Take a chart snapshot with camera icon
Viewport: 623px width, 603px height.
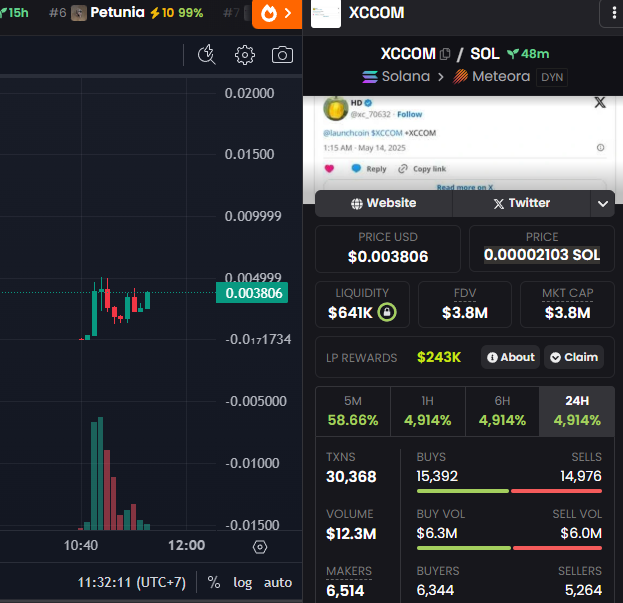282,55
